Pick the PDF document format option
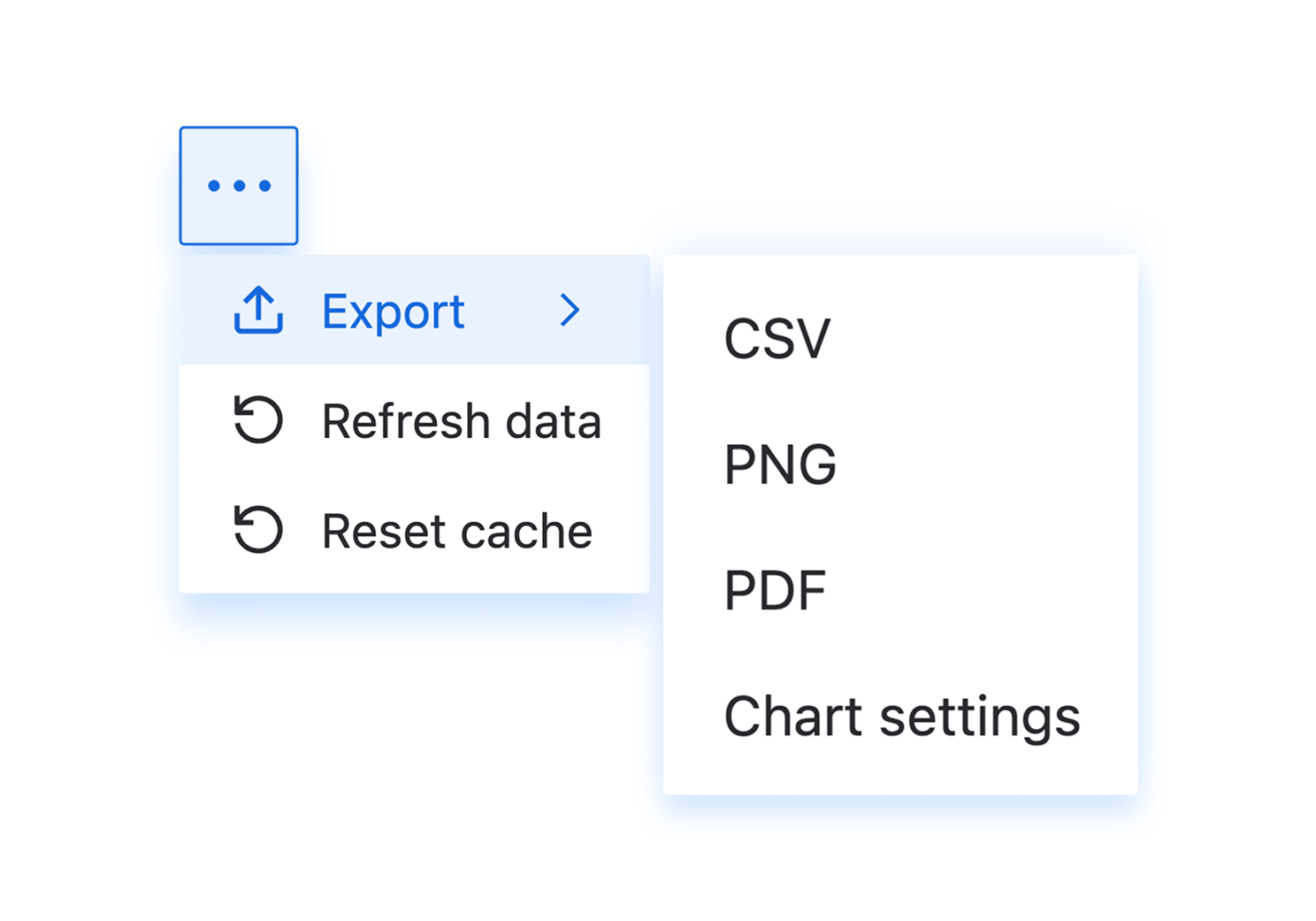The height and width of the screenshot is (921, 1316). [775, 591]
